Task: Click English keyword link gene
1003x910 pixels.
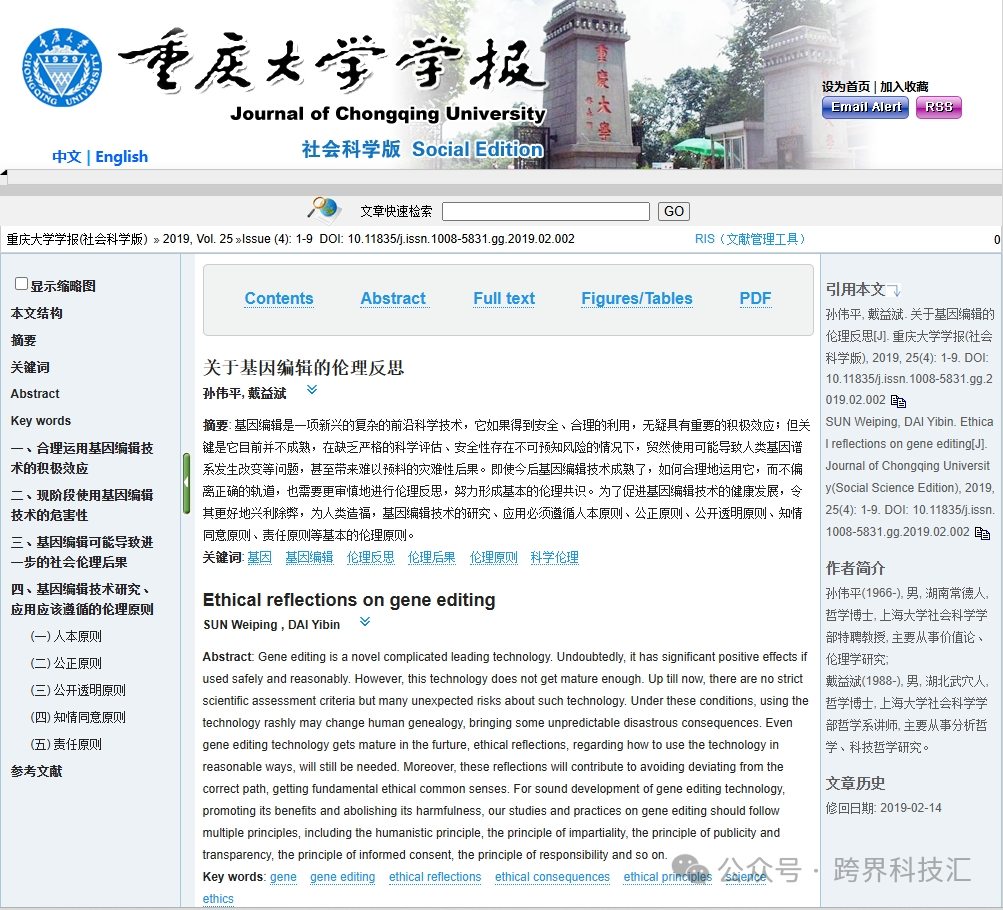Action: (x=283, y=877)
